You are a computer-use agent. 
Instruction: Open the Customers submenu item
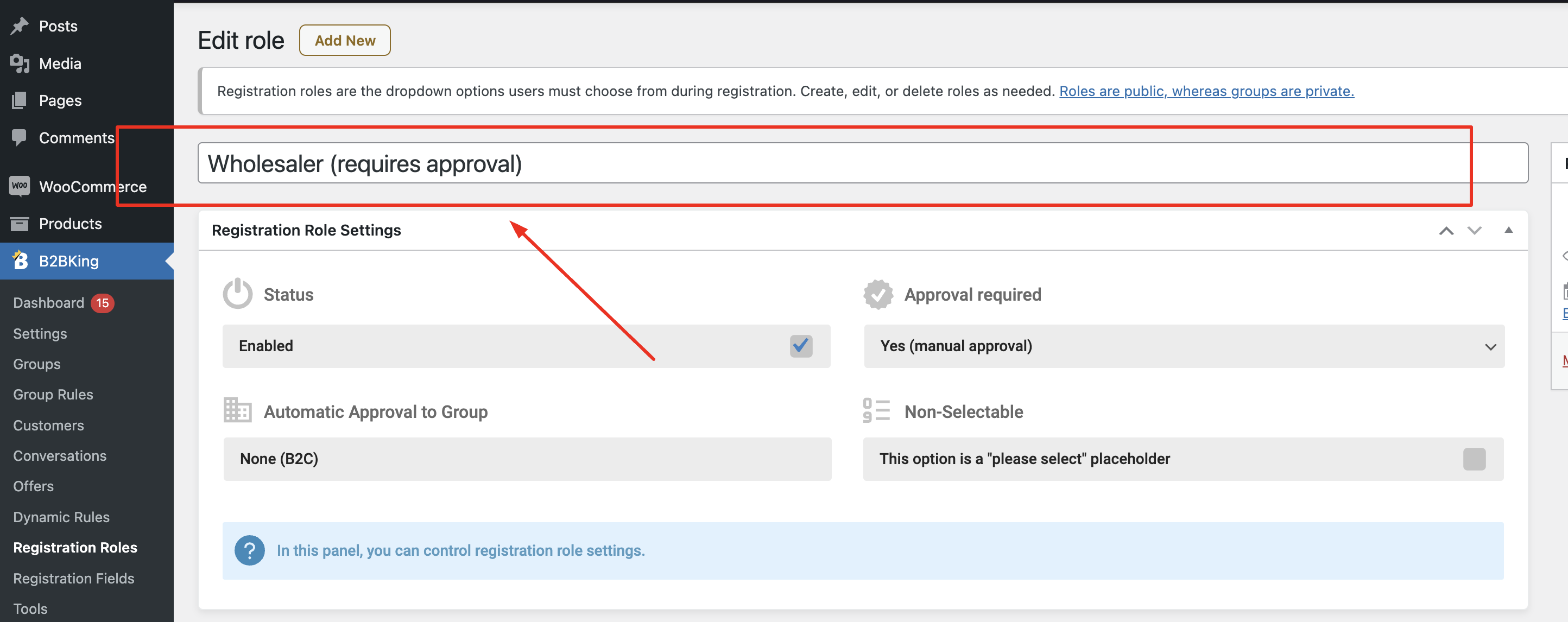(x=49, y=426)
